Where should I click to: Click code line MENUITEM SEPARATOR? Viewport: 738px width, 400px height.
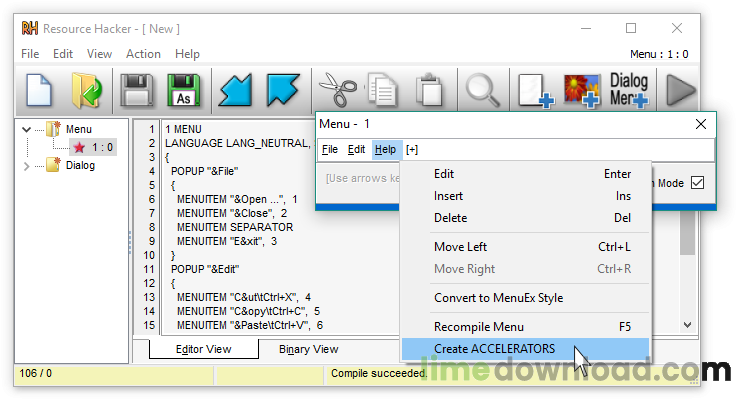click(x=235, y=227)
